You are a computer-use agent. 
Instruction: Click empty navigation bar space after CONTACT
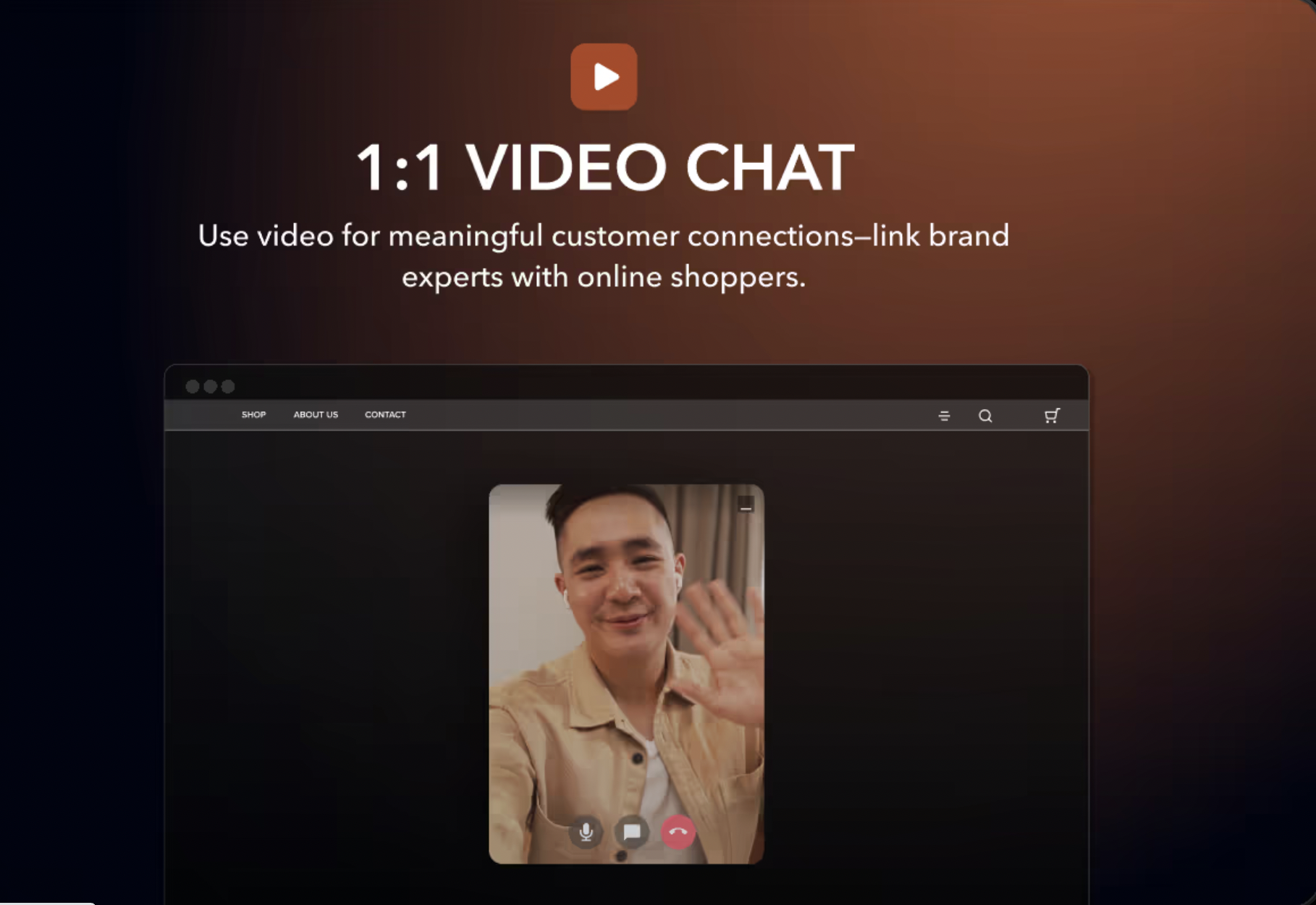click(x=651, y=416)
